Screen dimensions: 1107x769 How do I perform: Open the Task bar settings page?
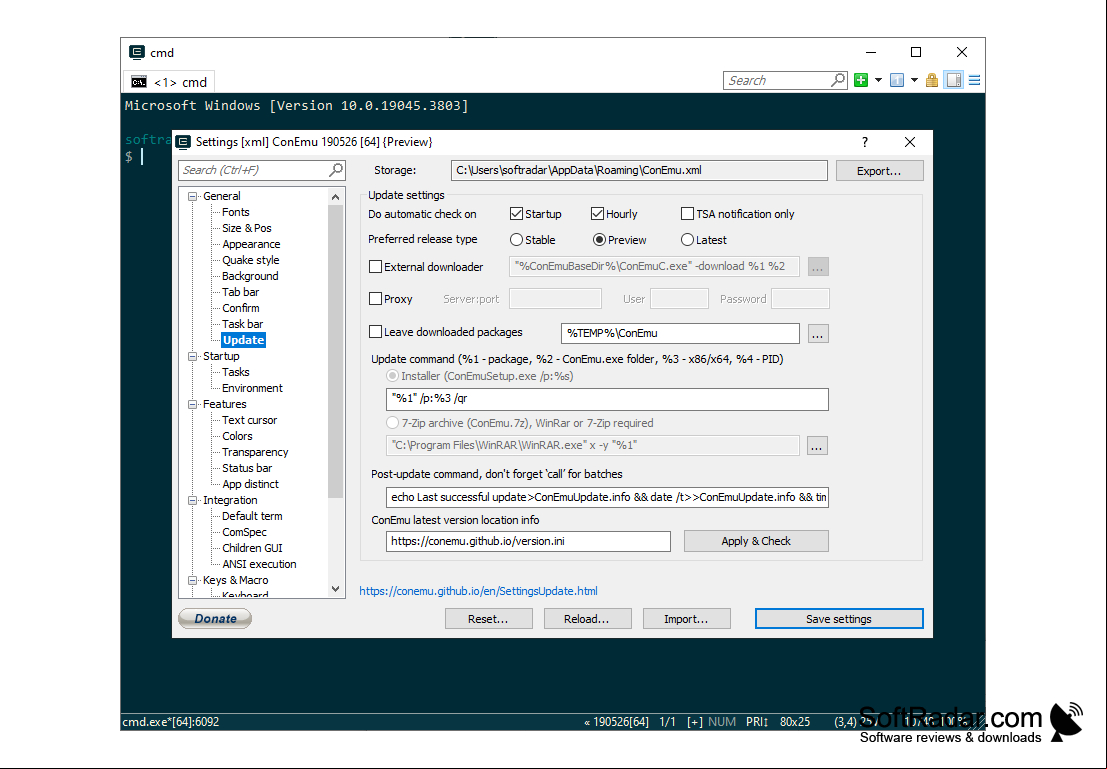point(242,324)
